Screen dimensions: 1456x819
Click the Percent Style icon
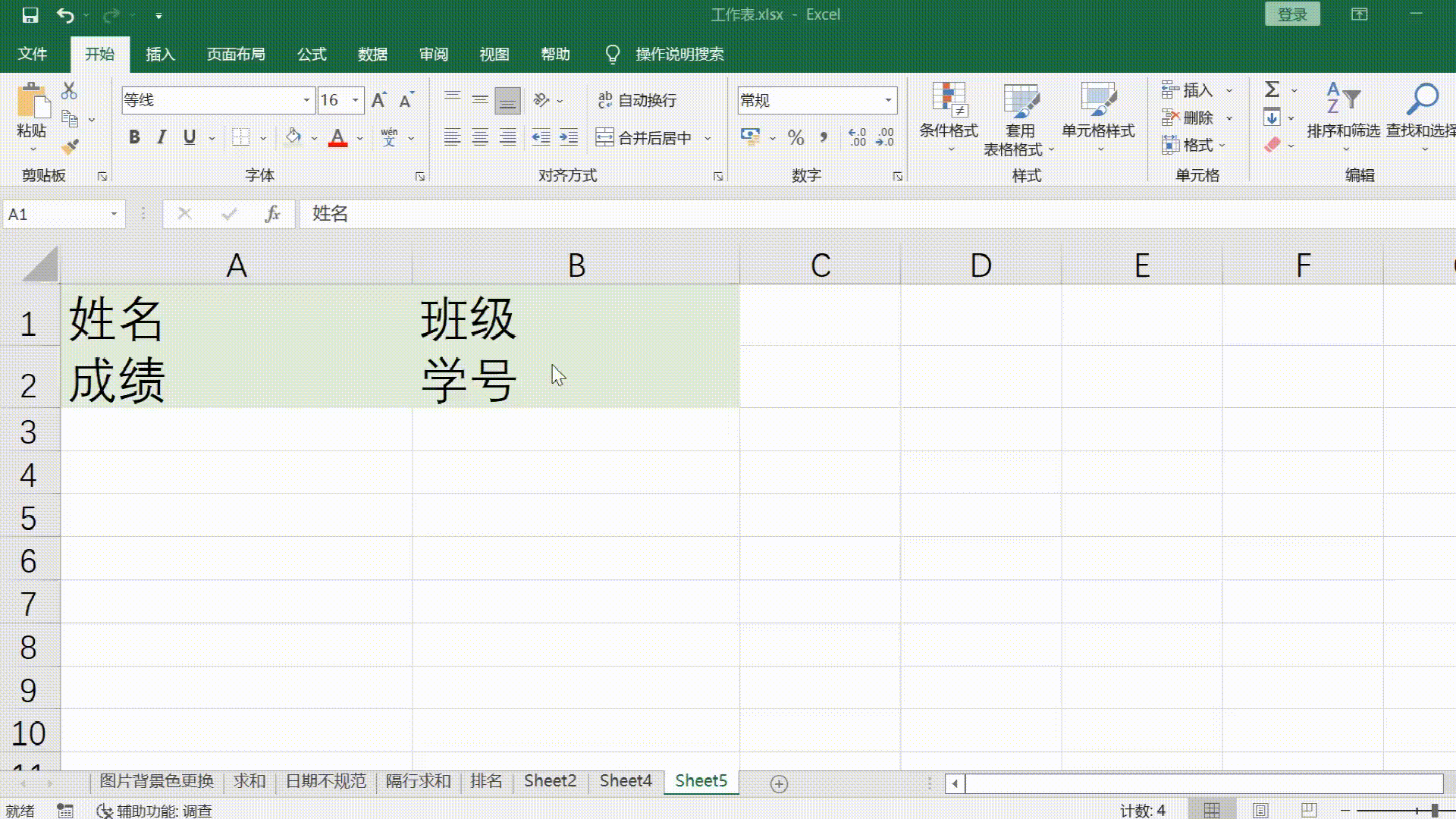point(795,138)
